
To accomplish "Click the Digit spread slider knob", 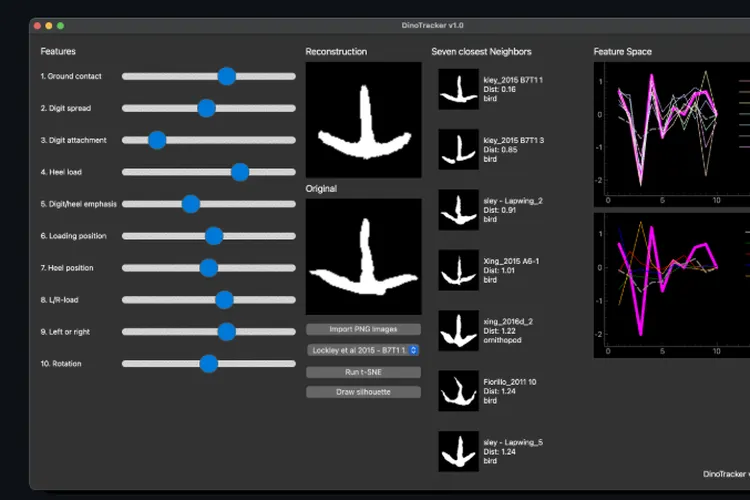I will tap(206, 108).
